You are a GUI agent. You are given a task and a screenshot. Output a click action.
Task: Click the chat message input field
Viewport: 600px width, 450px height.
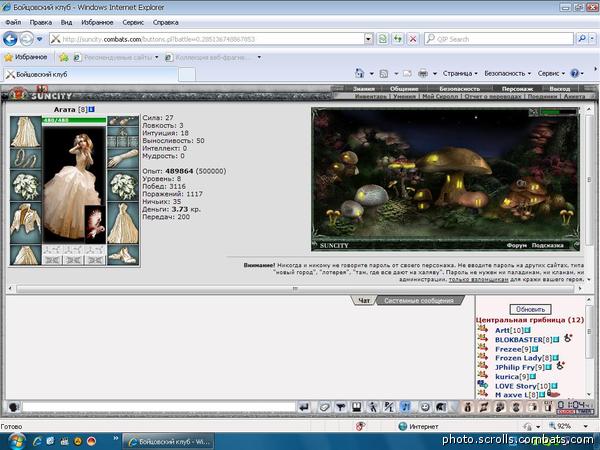159,407
